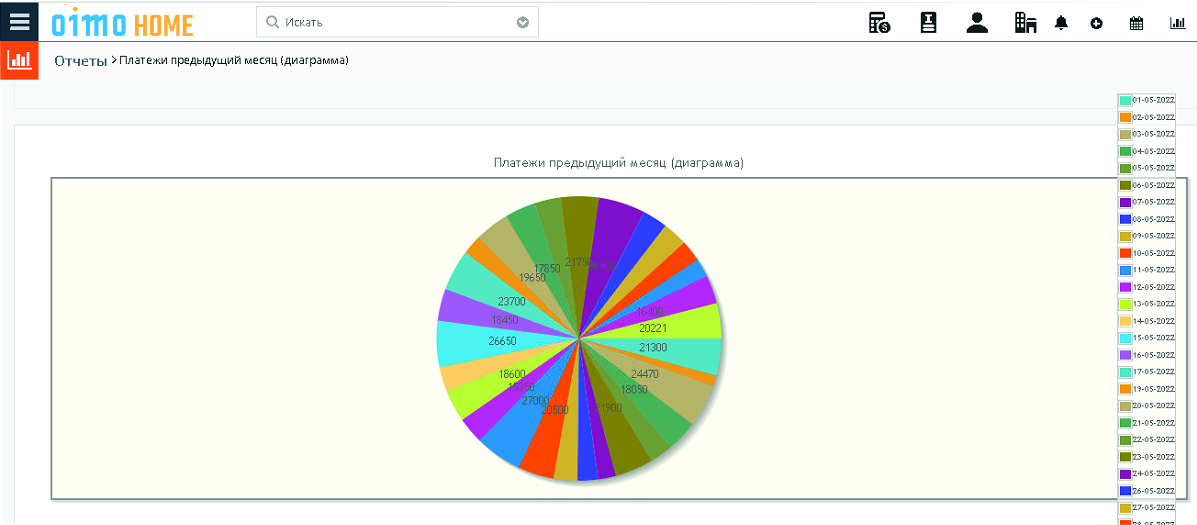The height and width of the screenshot is (525, 1197).
Task: Click the OIMO HOME logo
Action: pyautogui.click(x=122, y=22)
